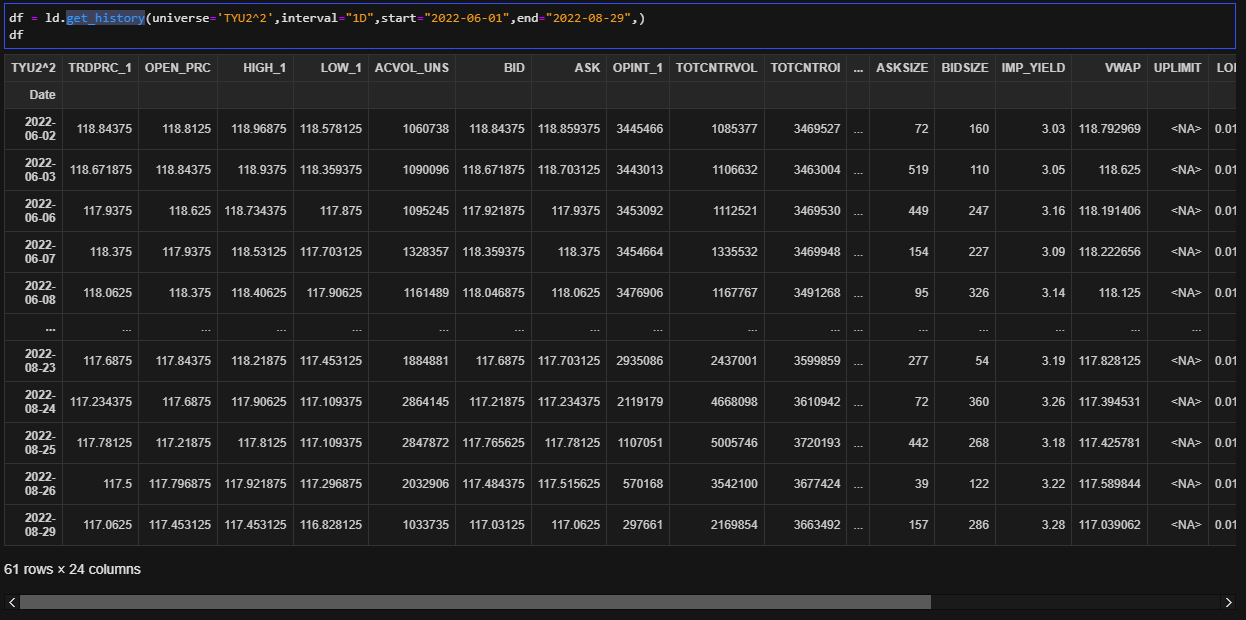
Task: Click the Date index label
Action: coord(42,95)
